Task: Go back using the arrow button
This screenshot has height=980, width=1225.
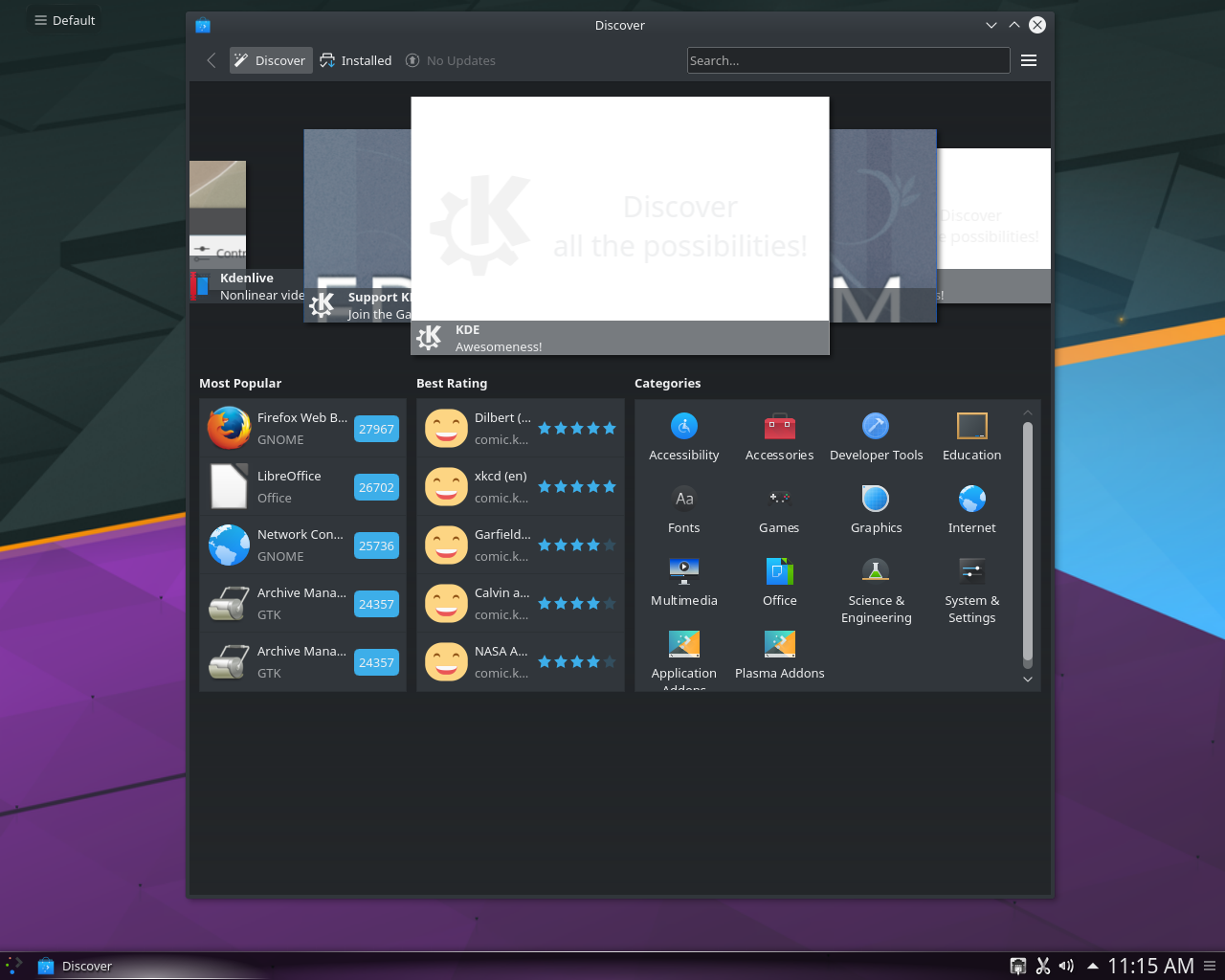Action: pos(212,60)
